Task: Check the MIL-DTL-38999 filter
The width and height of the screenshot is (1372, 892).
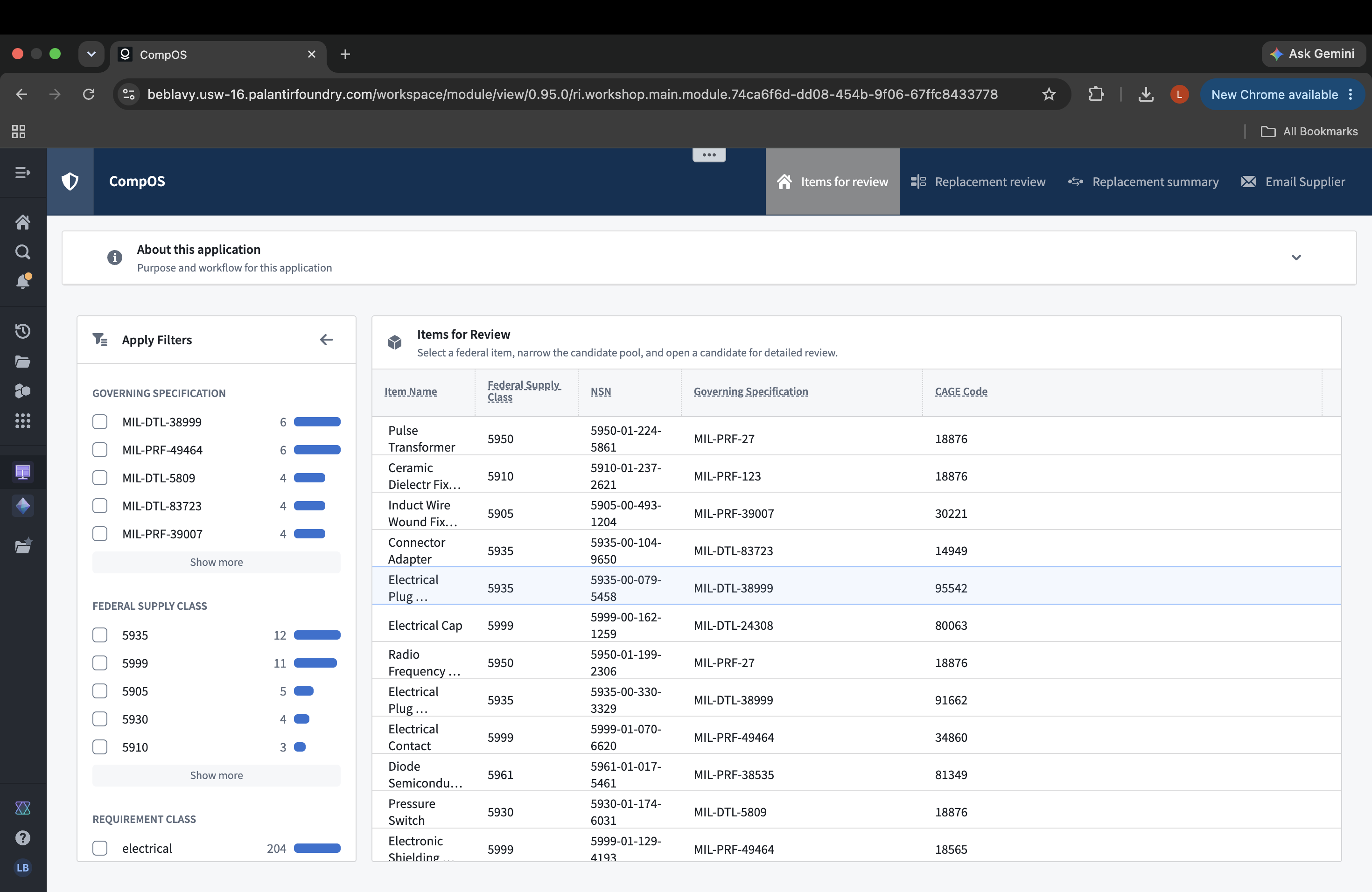Action: (x=100, y=422)
